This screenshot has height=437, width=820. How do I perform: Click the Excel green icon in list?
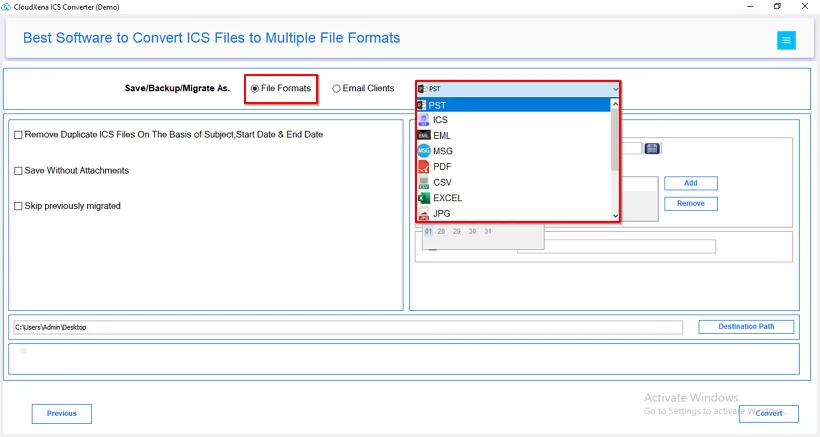(x=424, y=198)
